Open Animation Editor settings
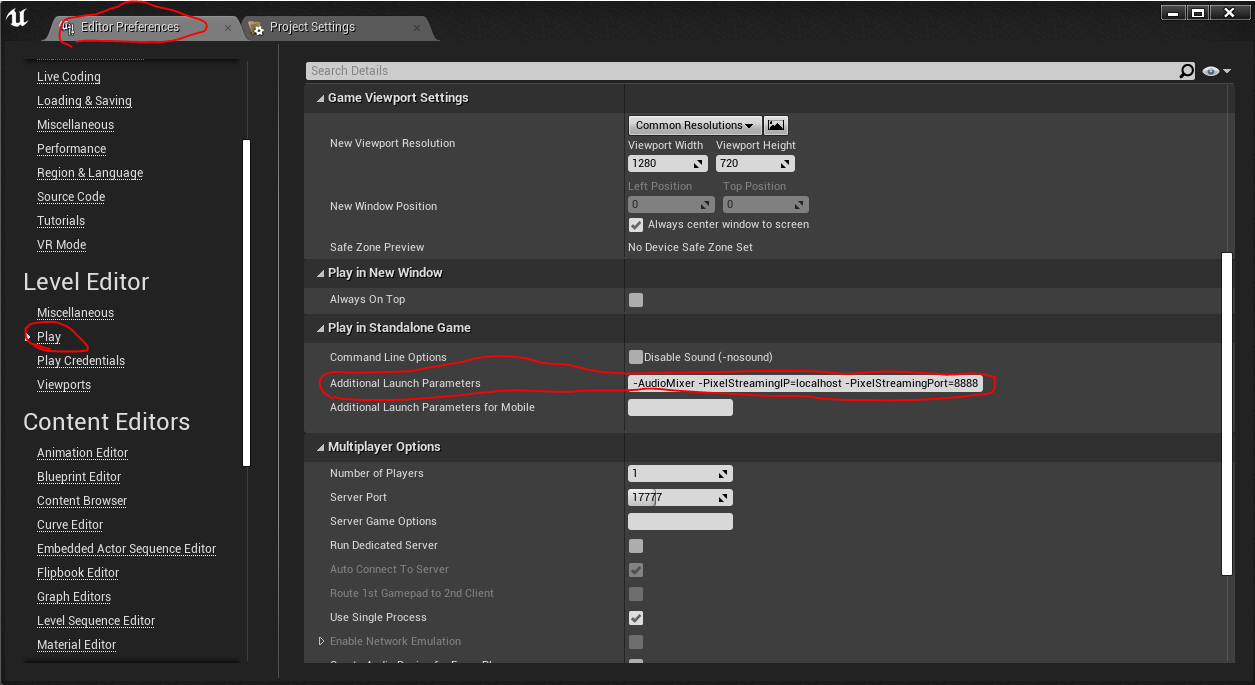This screenshot has width=1255, height=685. [x=83, y=453]
